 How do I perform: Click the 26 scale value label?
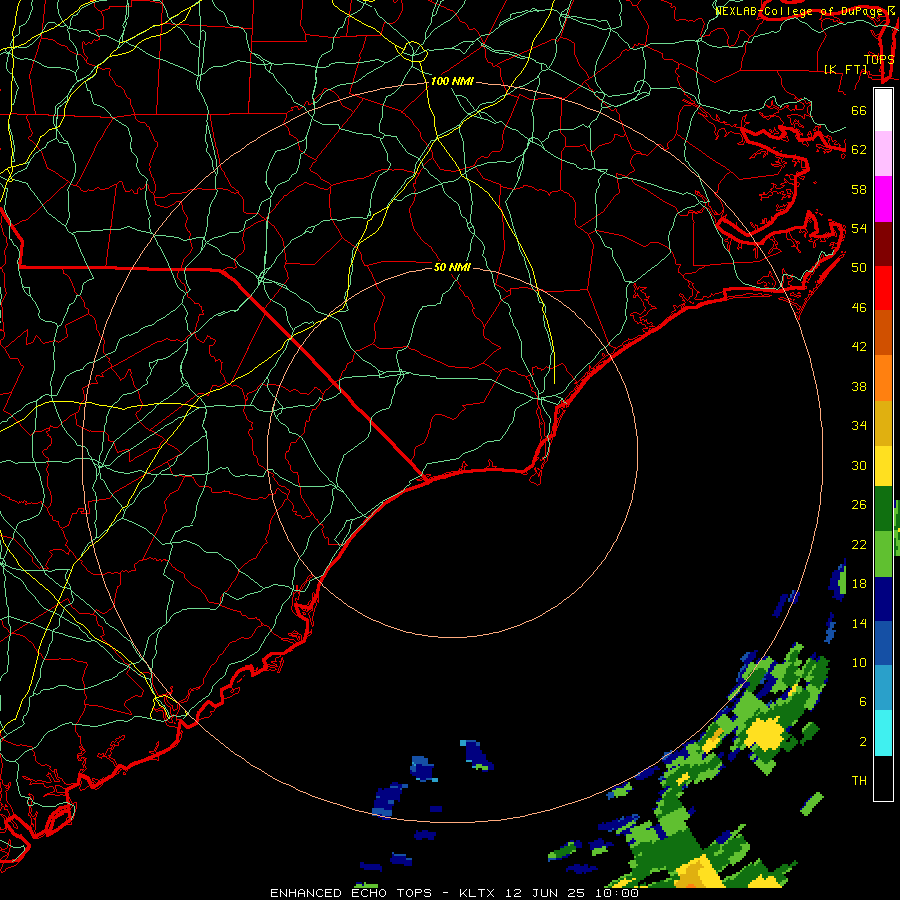pyautogui.click(x=859, y=505)
